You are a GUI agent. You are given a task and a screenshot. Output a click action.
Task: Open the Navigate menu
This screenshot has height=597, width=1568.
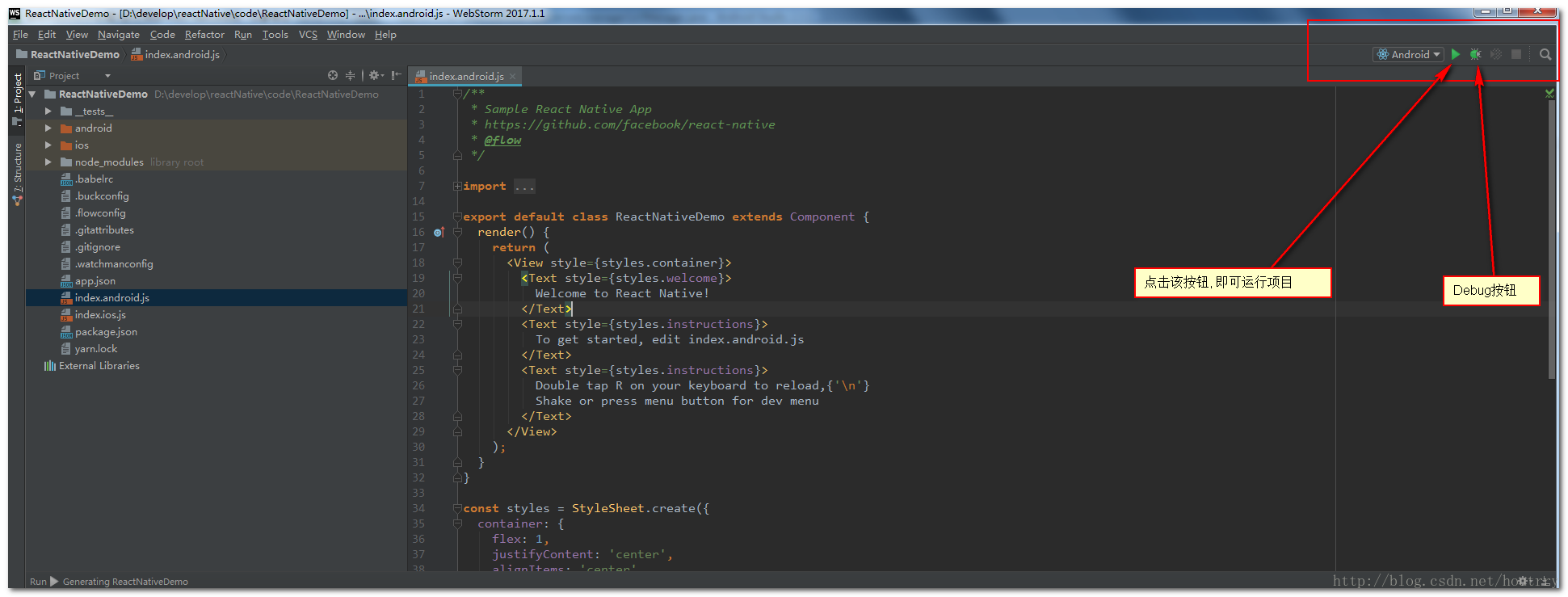click(119, 35)
